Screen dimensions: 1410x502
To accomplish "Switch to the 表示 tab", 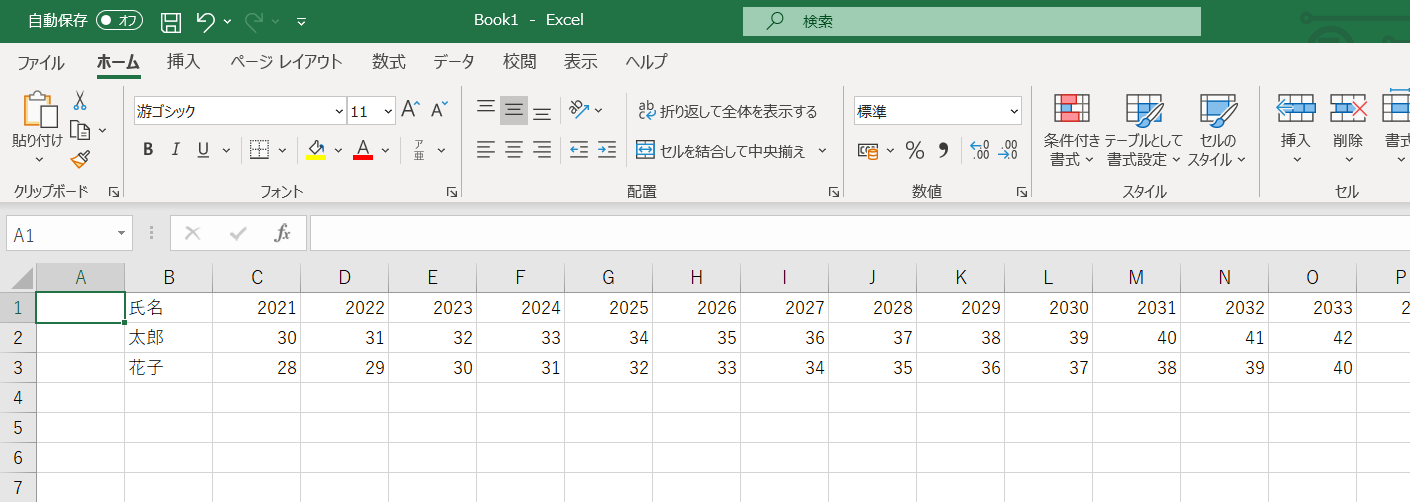I will (581, 62).
